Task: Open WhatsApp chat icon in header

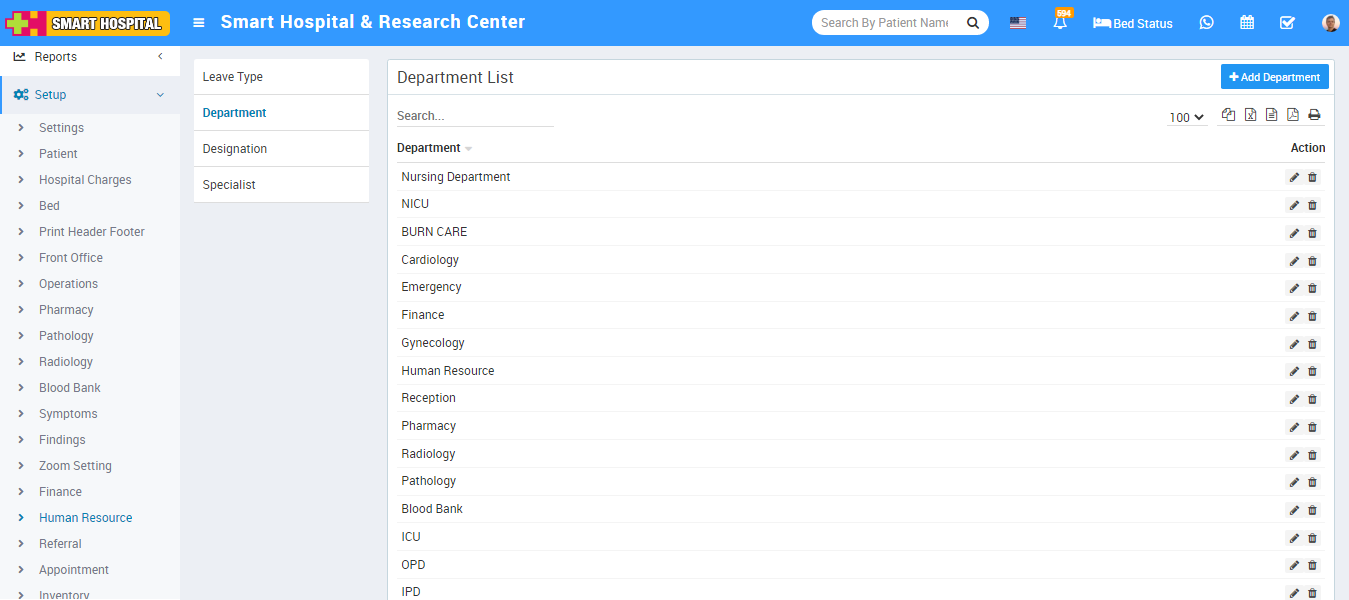Action: click(x=1206, y=23)
